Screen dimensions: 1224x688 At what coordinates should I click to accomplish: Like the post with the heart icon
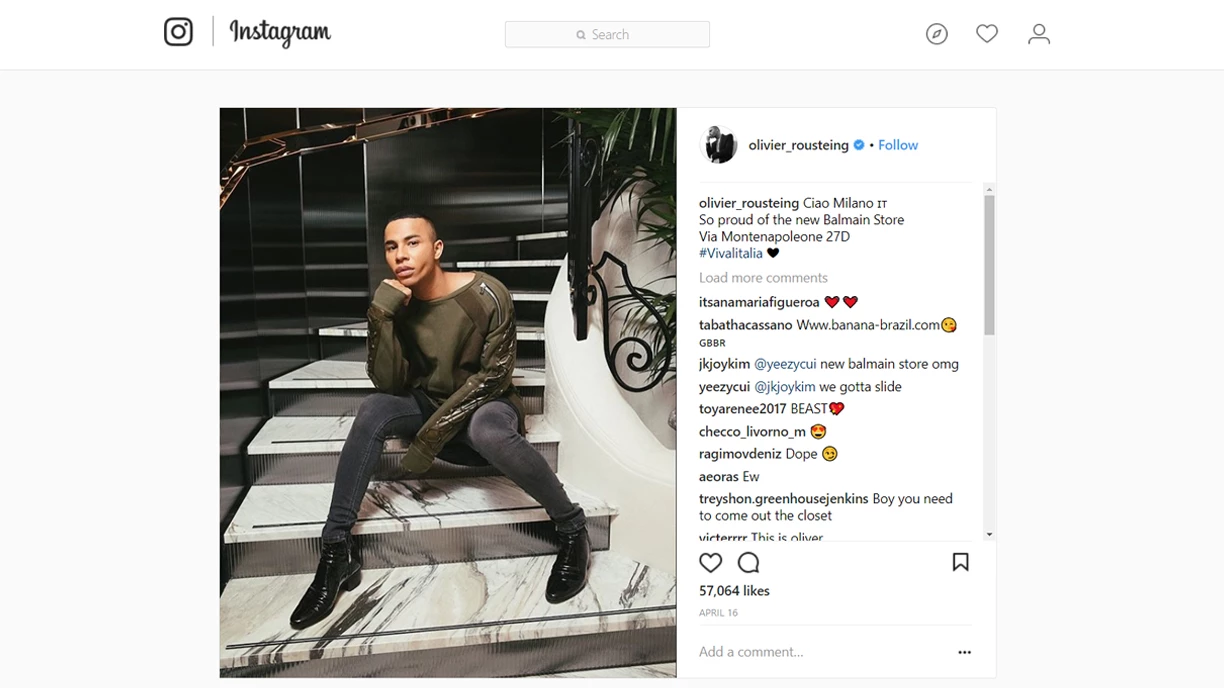pos(710,562)
